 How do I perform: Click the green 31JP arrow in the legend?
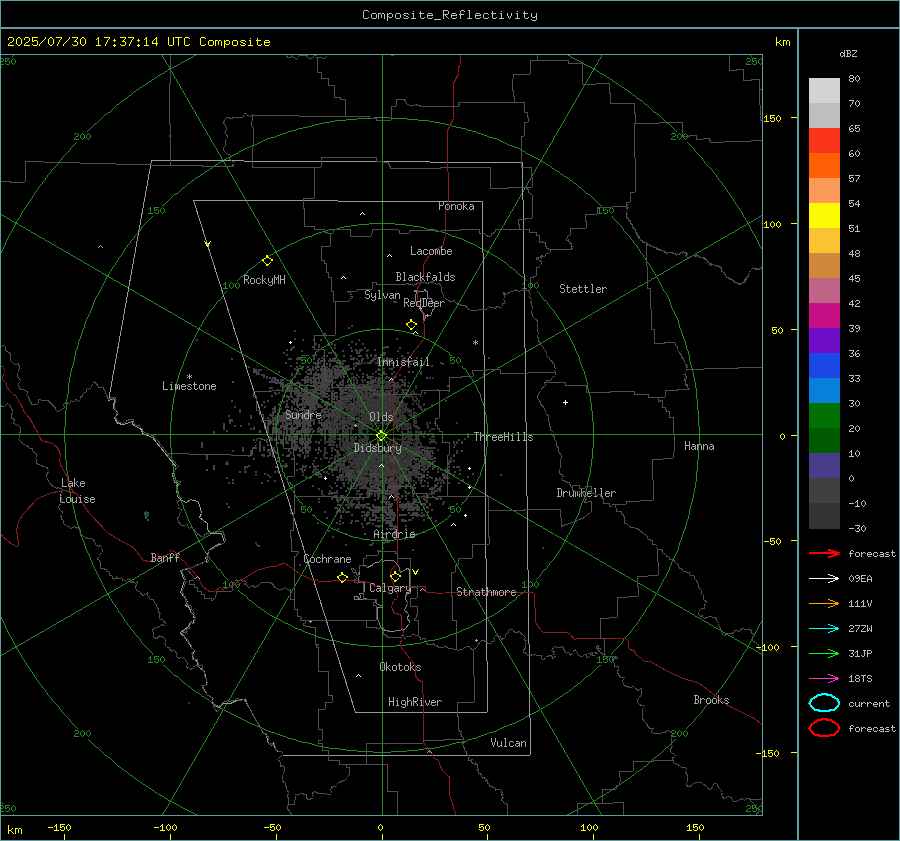(x=824, y=653)
